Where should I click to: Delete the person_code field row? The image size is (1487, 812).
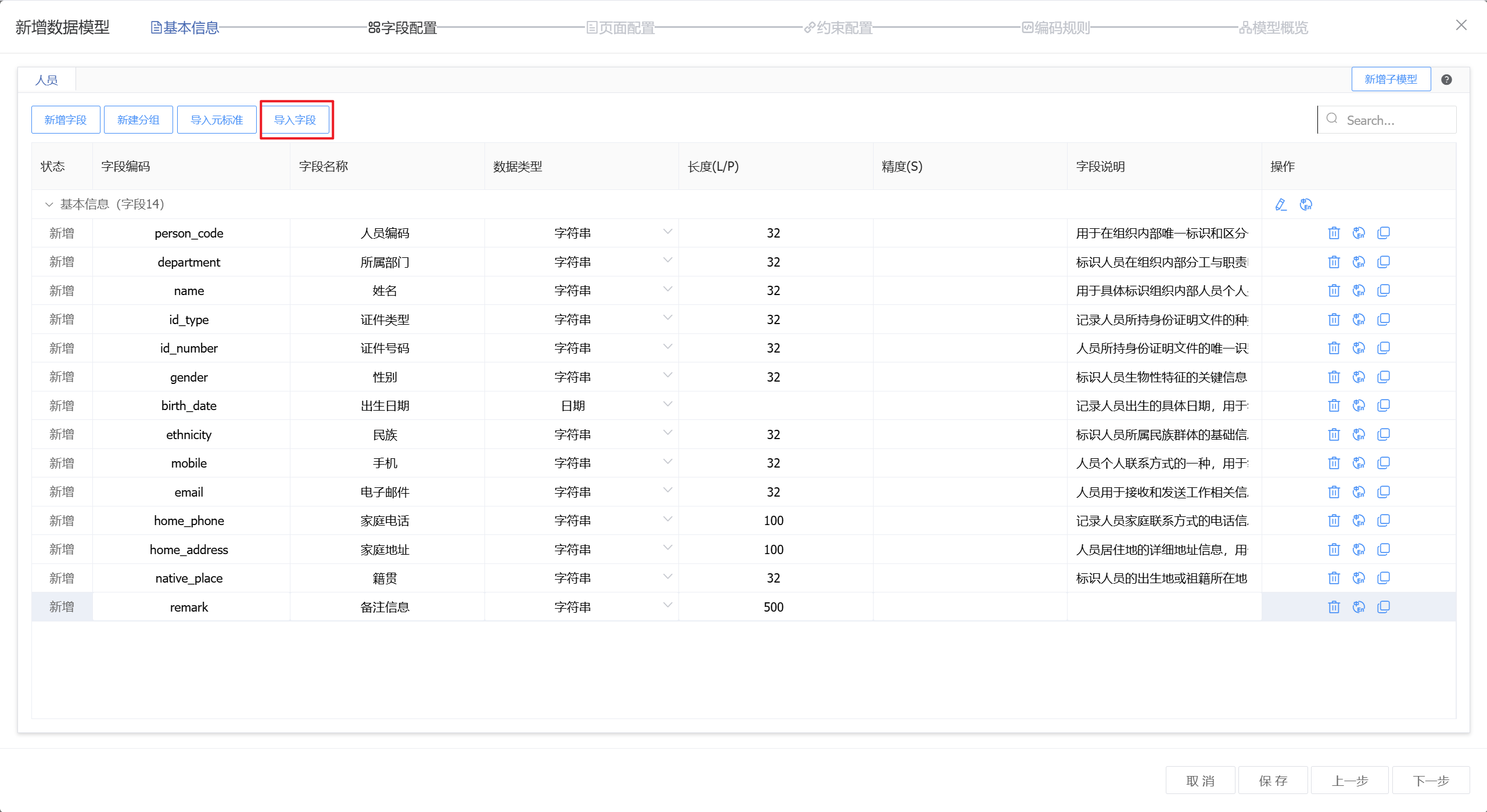click(1334, 233)
